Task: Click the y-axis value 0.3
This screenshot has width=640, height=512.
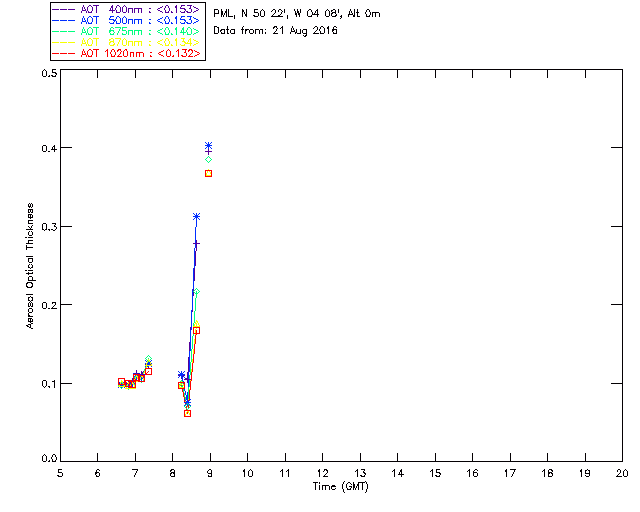Action: click(x=49, y=227)
